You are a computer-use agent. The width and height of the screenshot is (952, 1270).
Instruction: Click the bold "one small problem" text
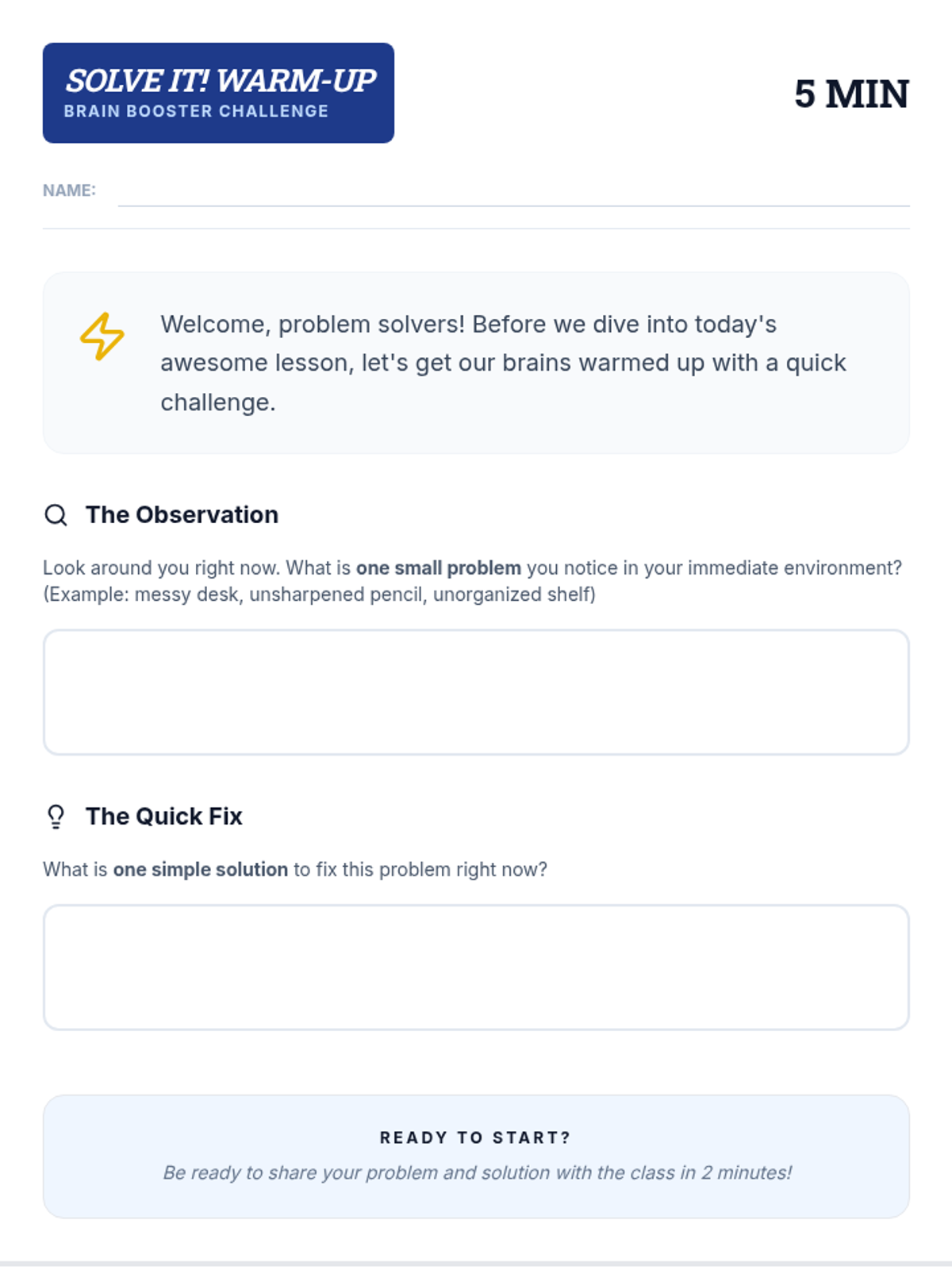pos(438,568)
